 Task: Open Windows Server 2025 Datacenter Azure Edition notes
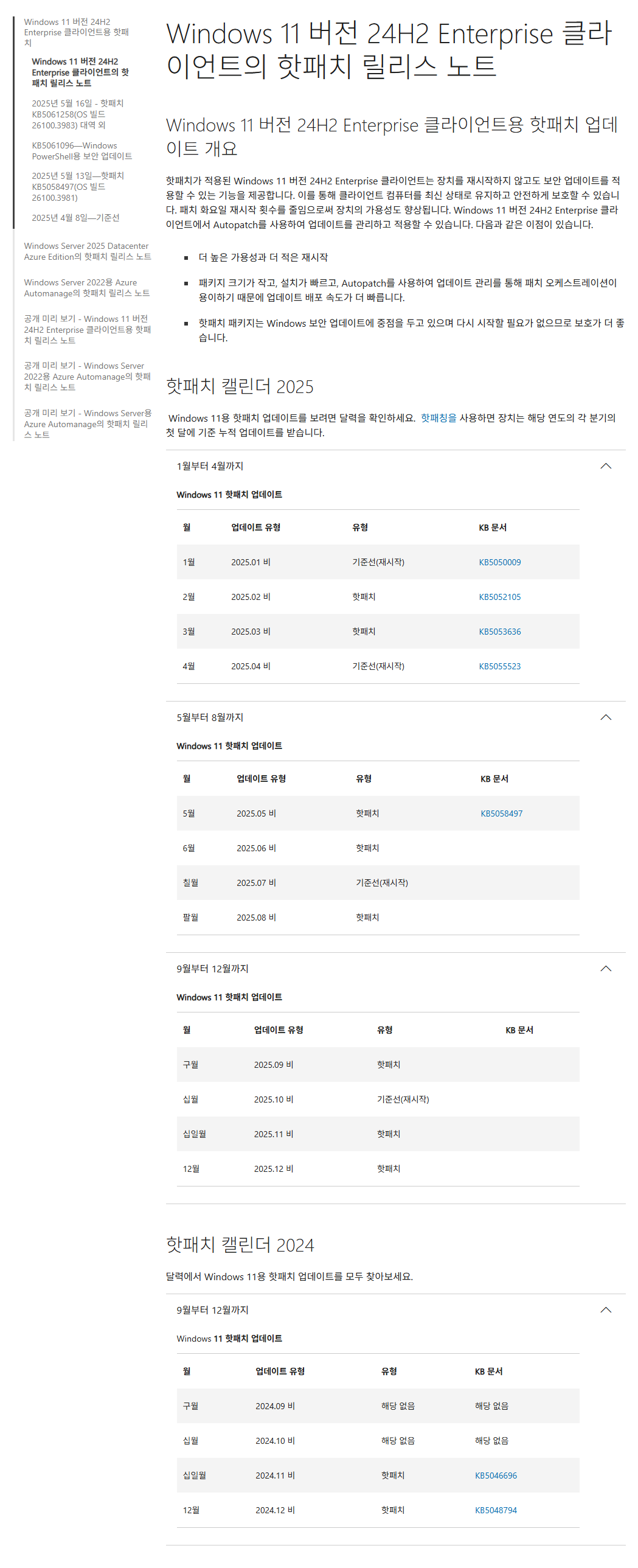[87, 251]
